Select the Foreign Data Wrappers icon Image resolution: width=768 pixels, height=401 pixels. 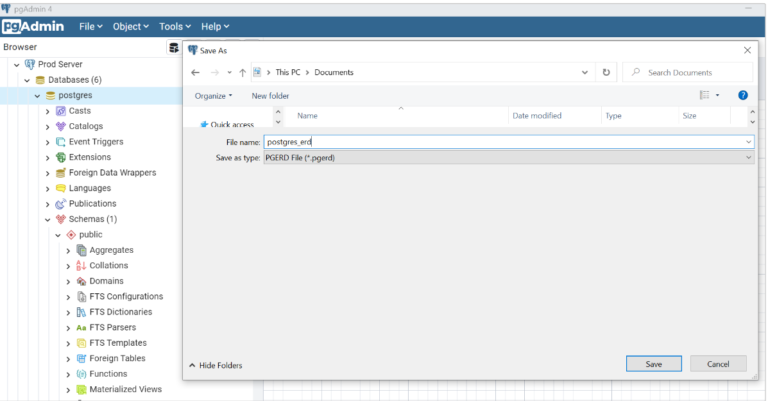[61, 173]
